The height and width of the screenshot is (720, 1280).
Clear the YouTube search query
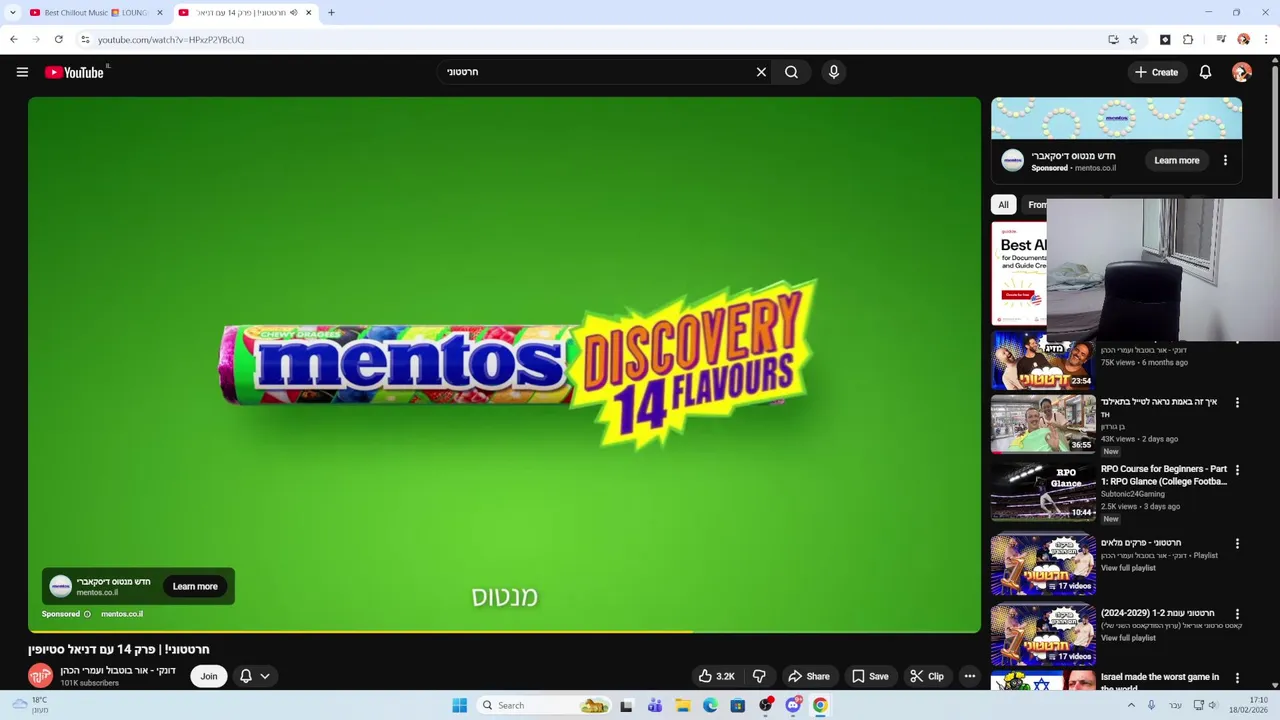761,72
